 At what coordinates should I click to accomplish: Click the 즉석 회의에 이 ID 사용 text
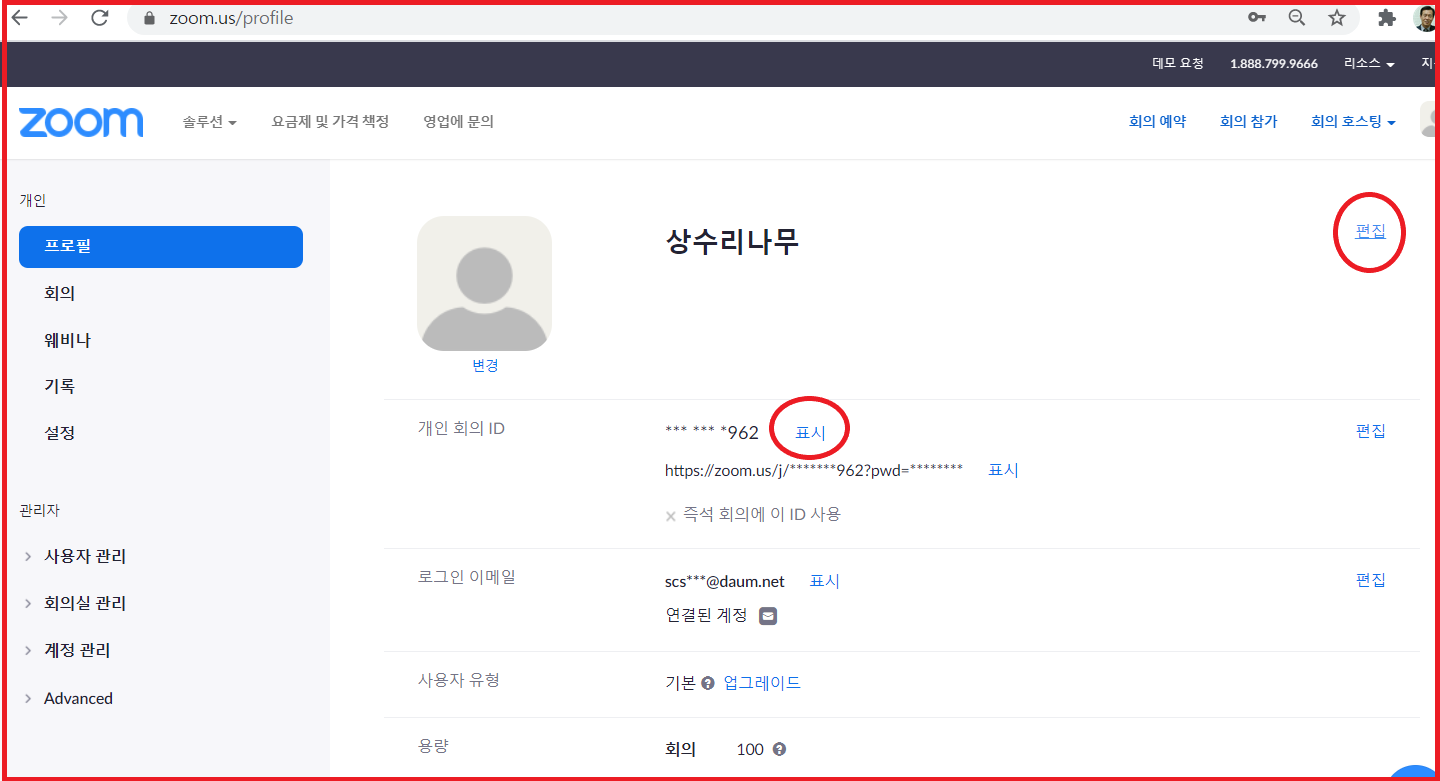point(762,515)
